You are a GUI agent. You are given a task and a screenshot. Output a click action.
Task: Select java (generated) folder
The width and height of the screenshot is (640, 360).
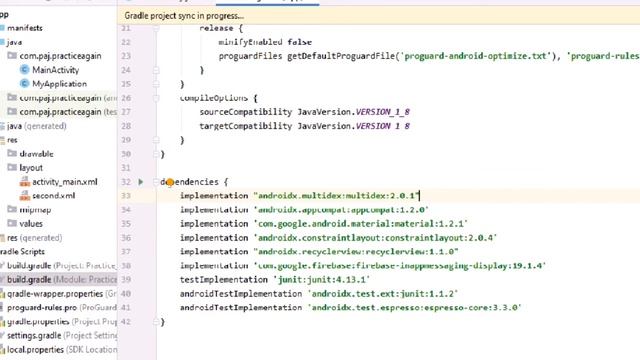(36, 126)
